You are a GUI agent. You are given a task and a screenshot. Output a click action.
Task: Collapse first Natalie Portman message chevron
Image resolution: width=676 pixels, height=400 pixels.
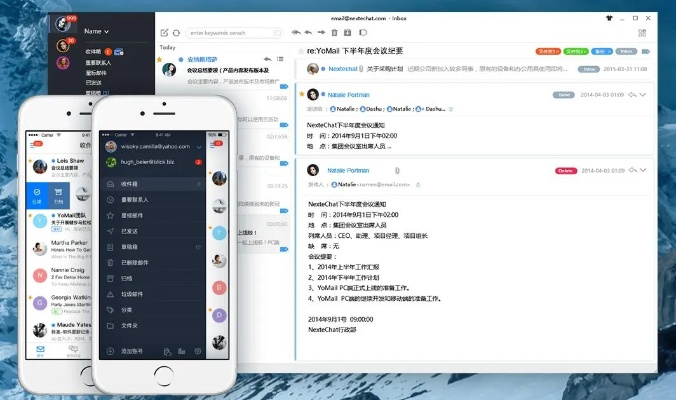tap(645, 95)
